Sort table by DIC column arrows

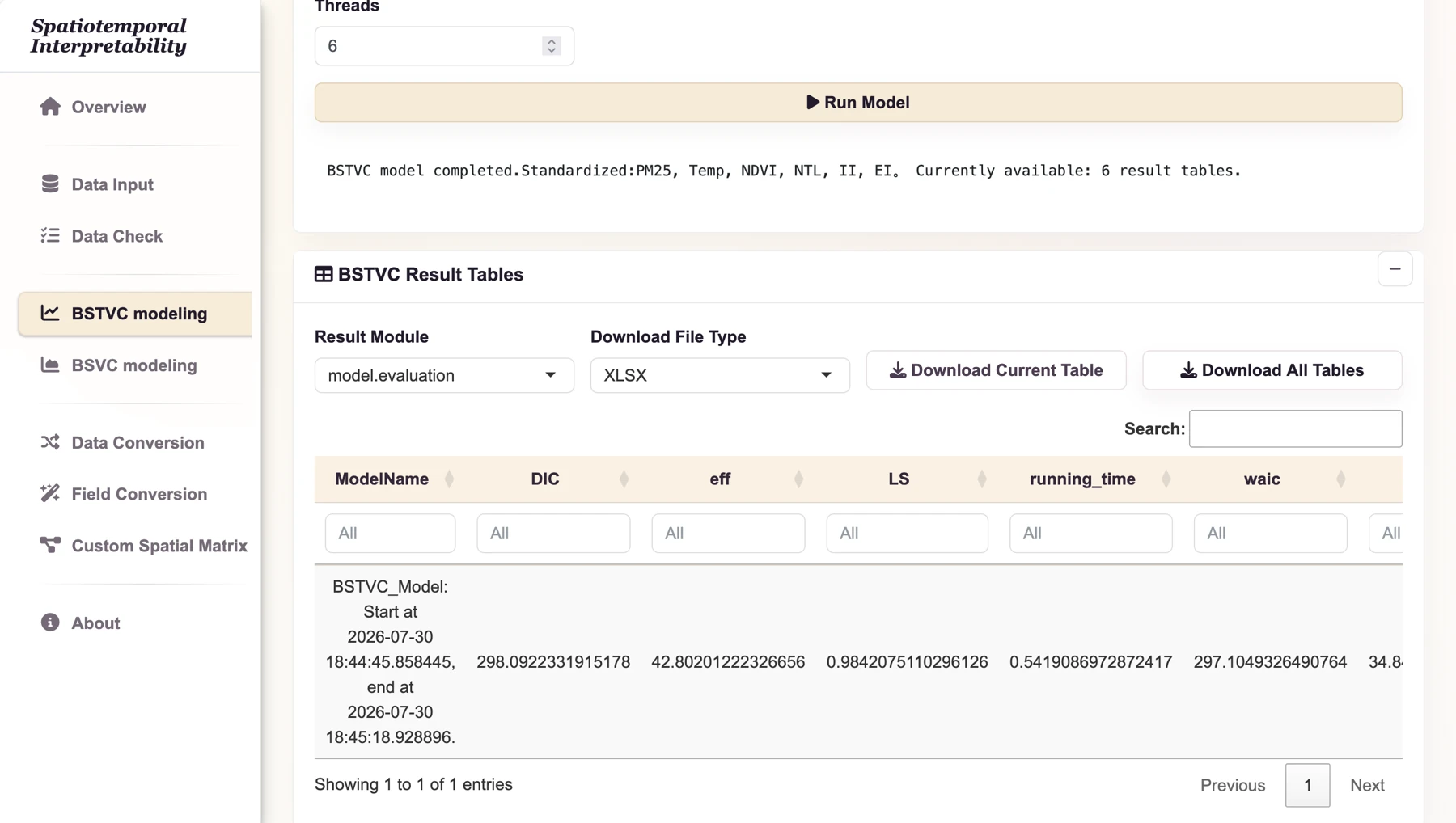(x=624, y=479)
